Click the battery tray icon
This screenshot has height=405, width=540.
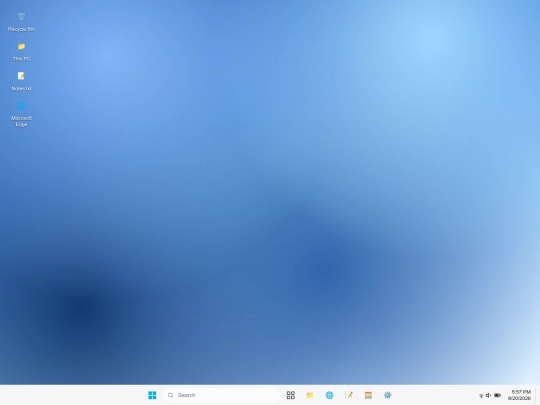497,395
